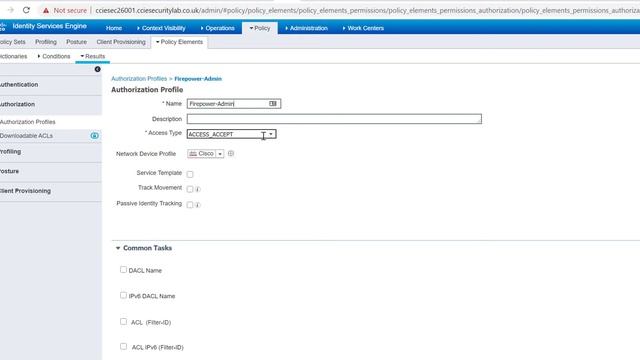Image resolution: width=640 pixels, height=360 pixels.
Task: Expand Authentication section in sidebar
Action: point(50,84)
